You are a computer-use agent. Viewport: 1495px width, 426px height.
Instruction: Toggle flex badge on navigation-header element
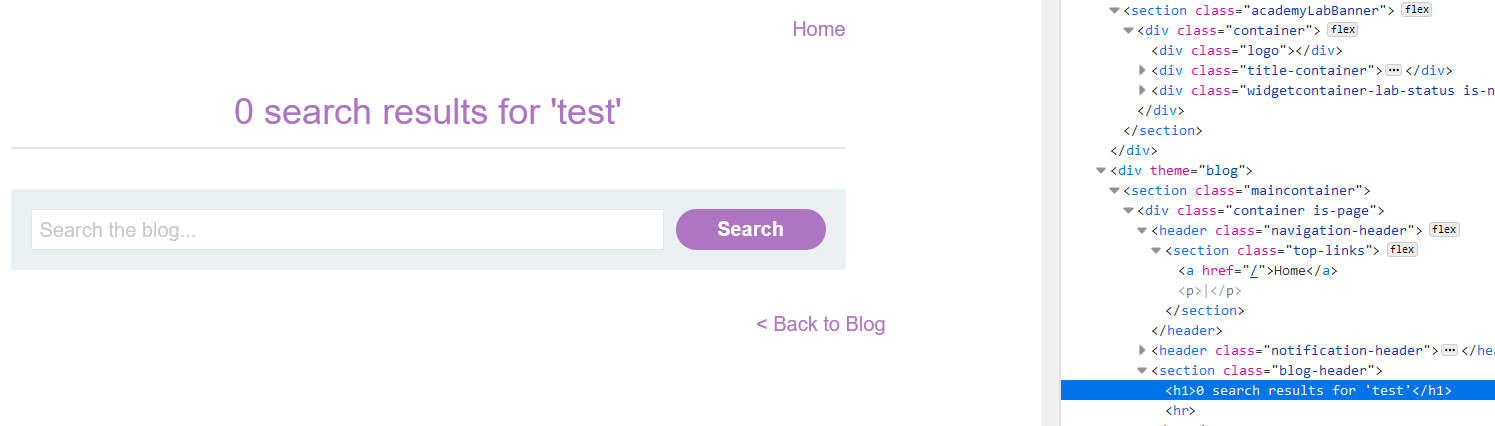click(1444, 230)
